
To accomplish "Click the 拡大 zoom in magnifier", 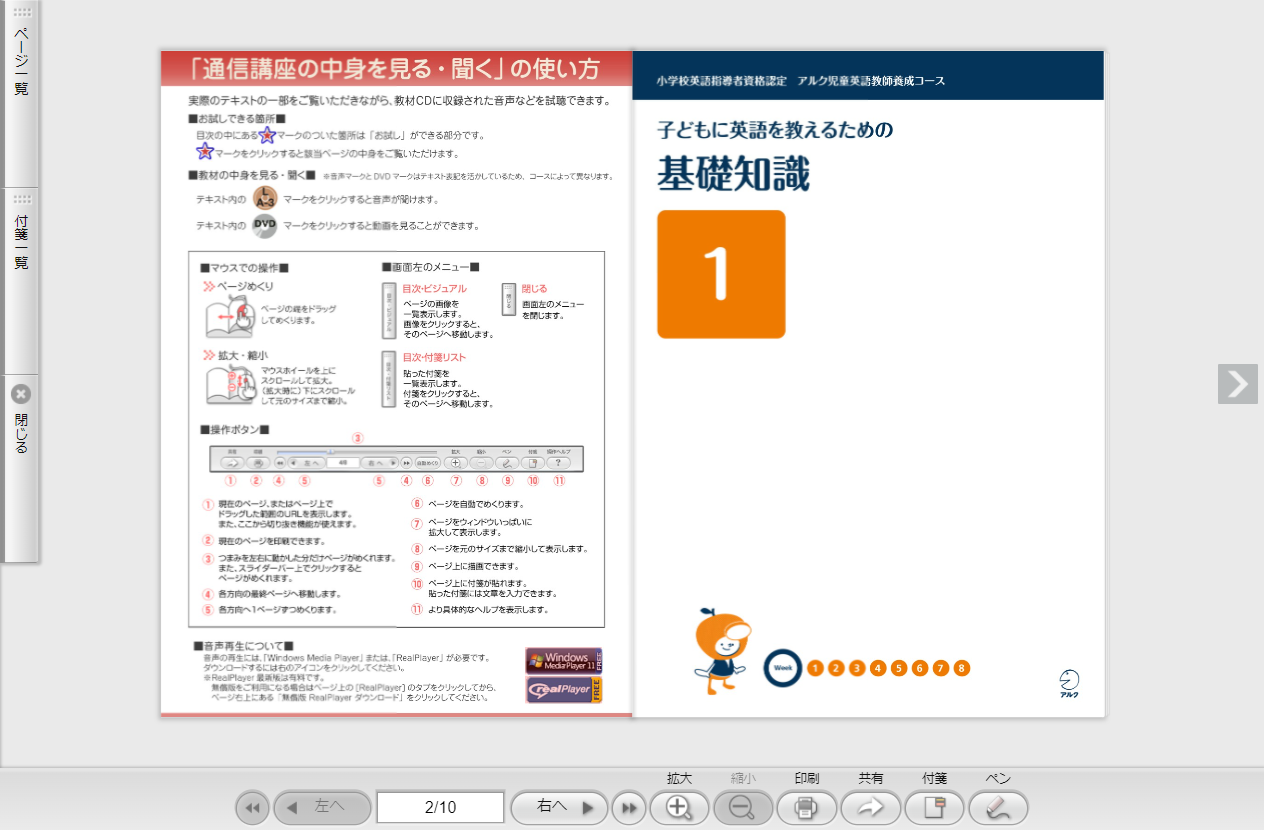I will click(680, 807).
